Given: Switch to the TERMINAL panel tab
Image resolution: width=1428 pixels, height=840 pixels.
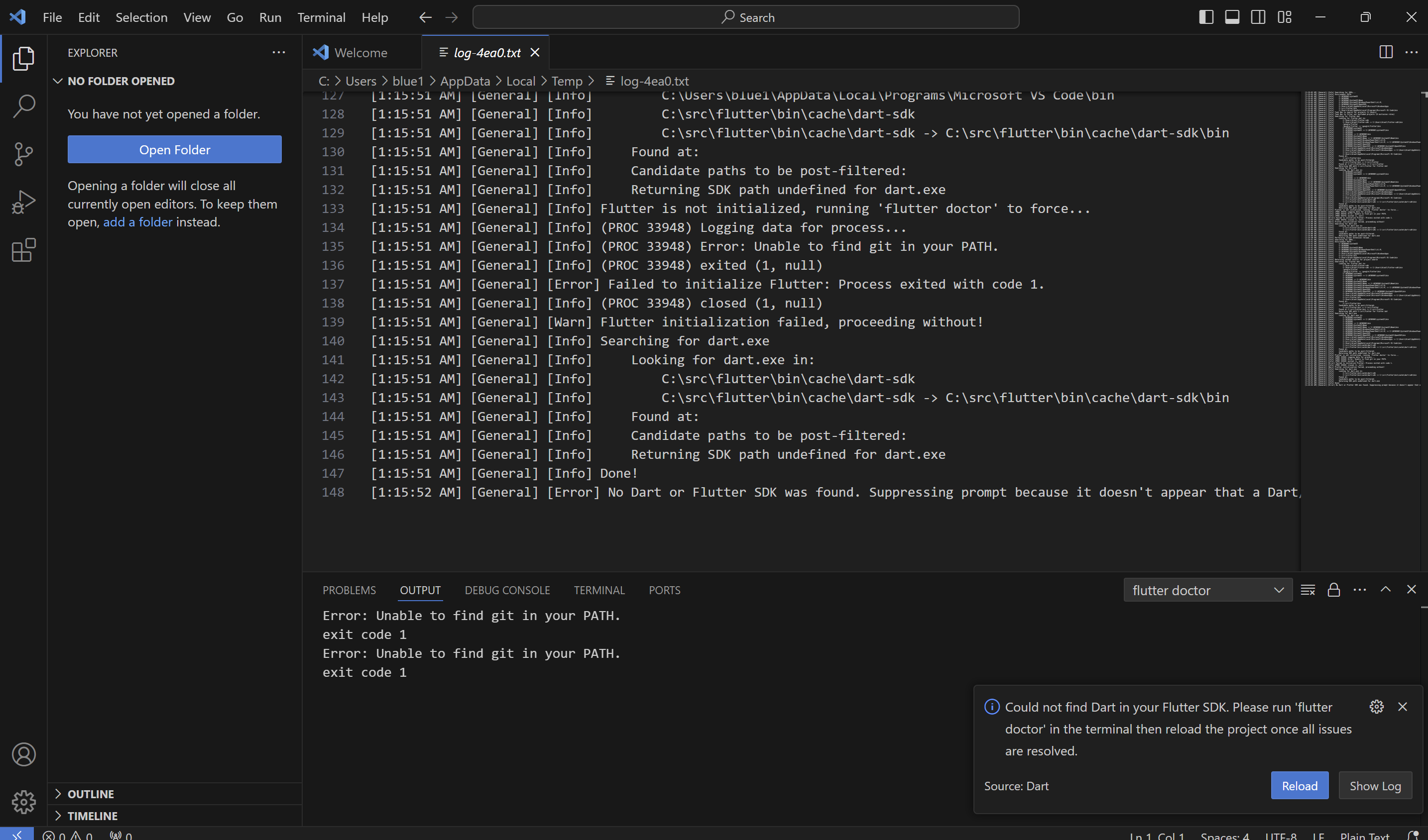Looking at the screenshot, I should [599, 590].
